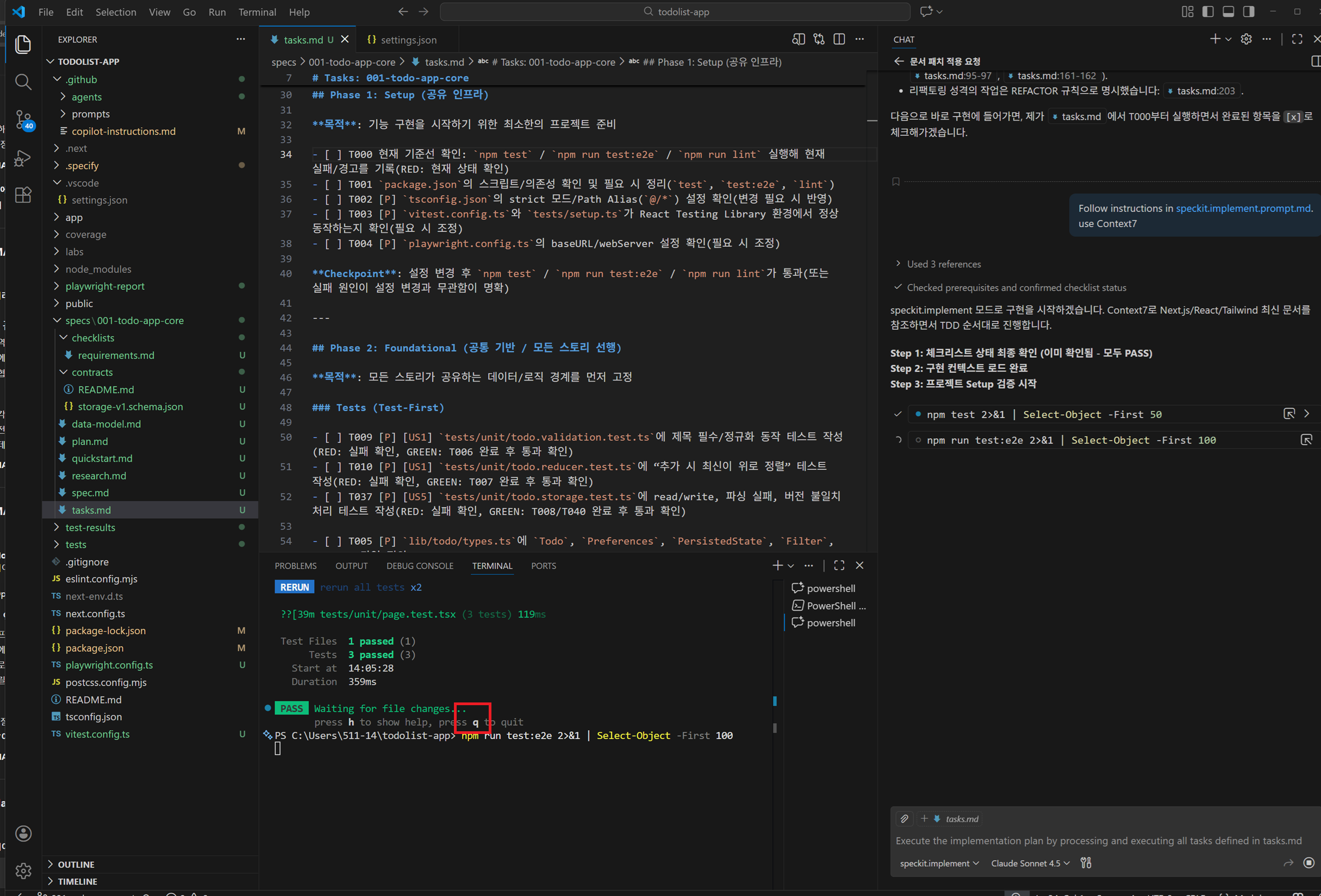Toggle the secondary side bar layout button

1249,12
